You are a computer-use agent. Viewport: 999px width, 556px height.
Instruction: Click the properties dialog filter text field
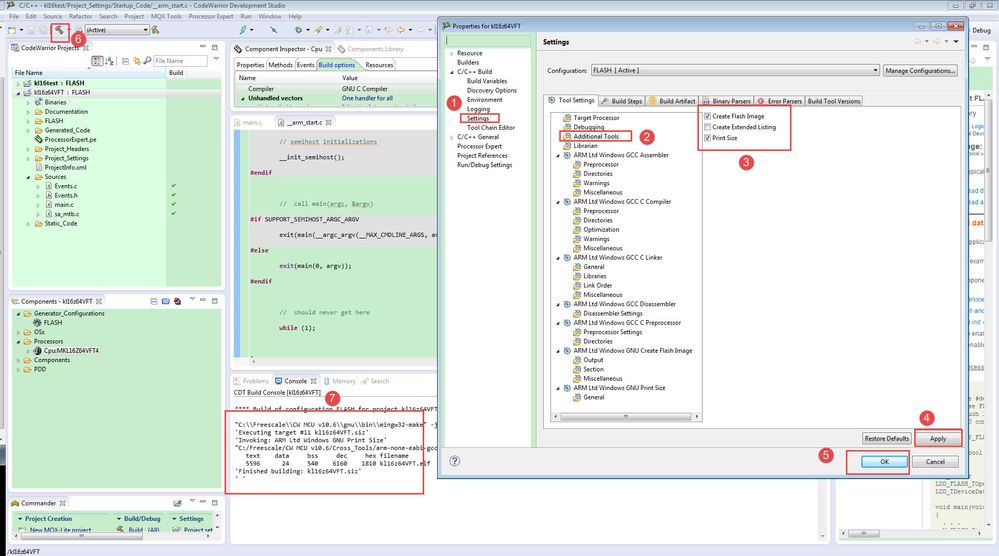coord(487,41)
